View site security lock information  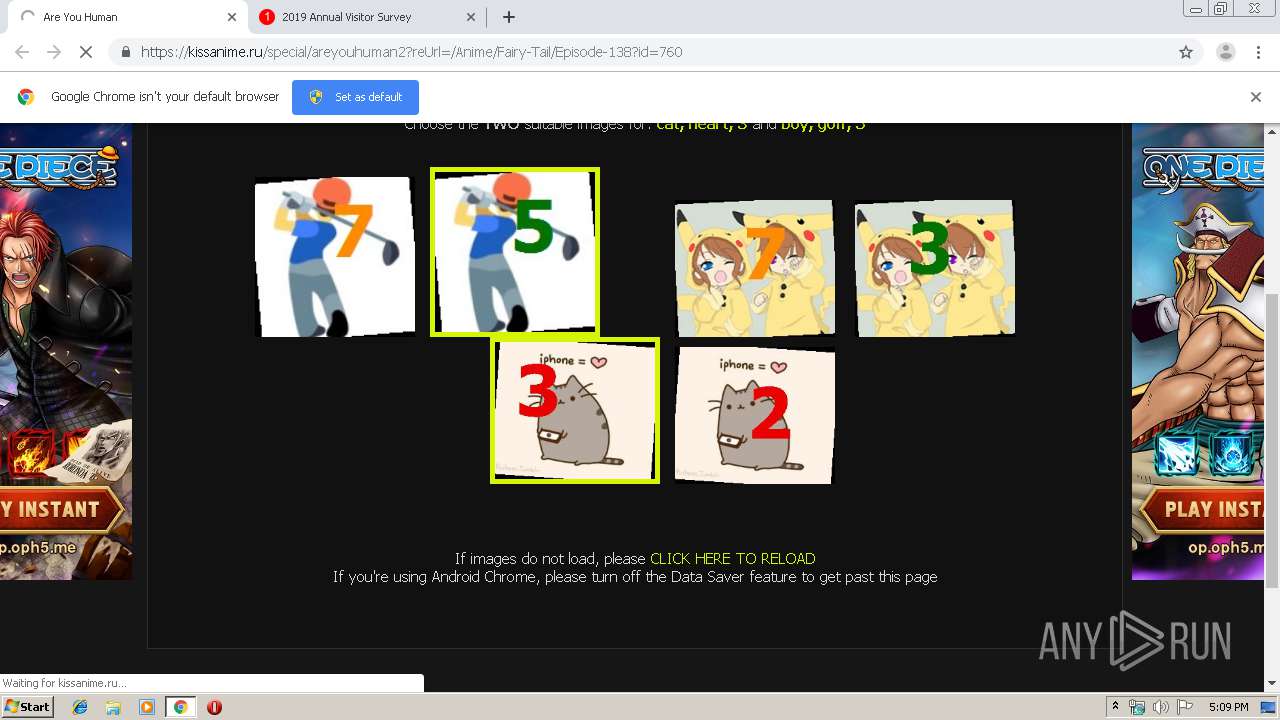pos(126,52)
